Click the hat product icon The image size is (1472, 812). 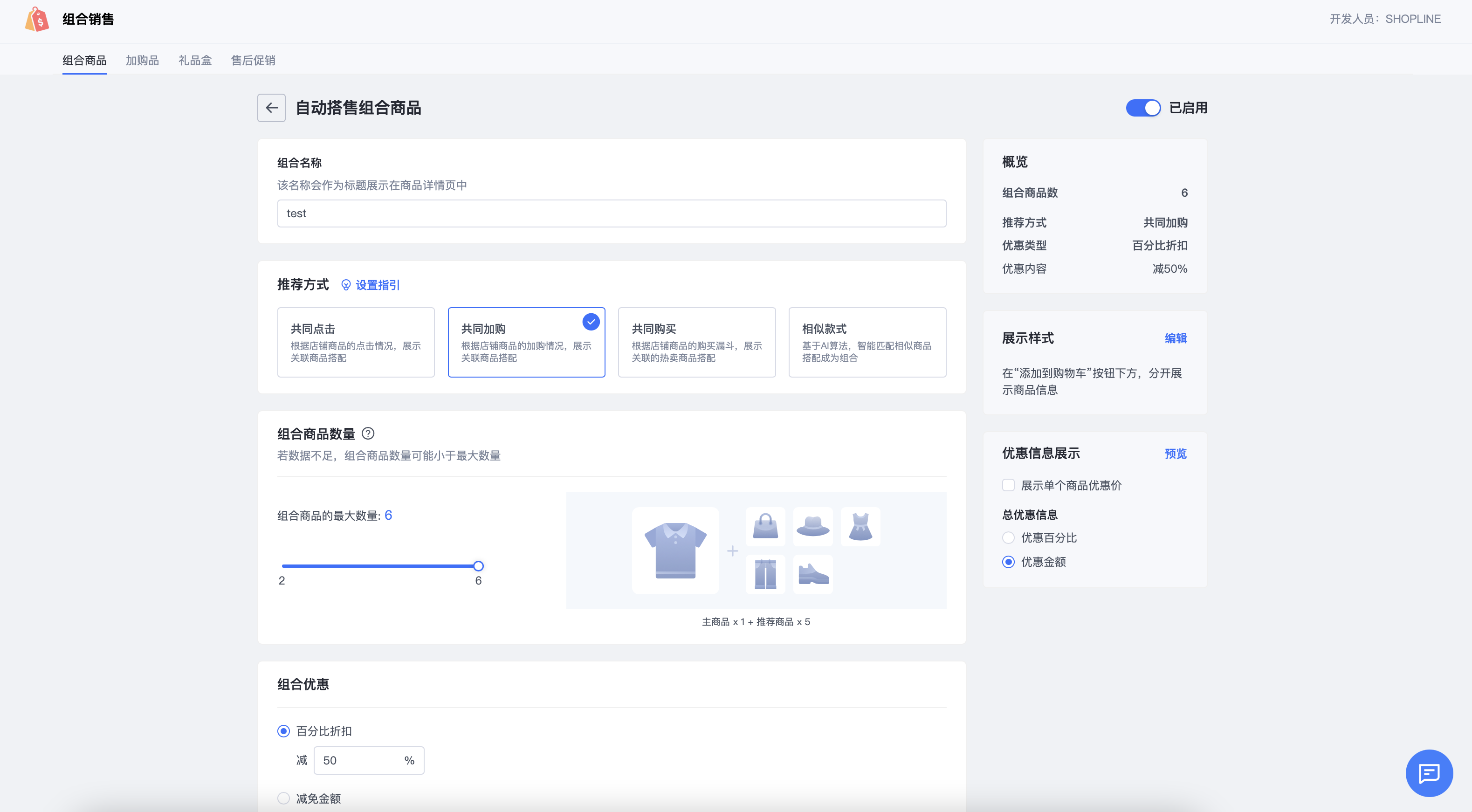[x=812, y=526]
